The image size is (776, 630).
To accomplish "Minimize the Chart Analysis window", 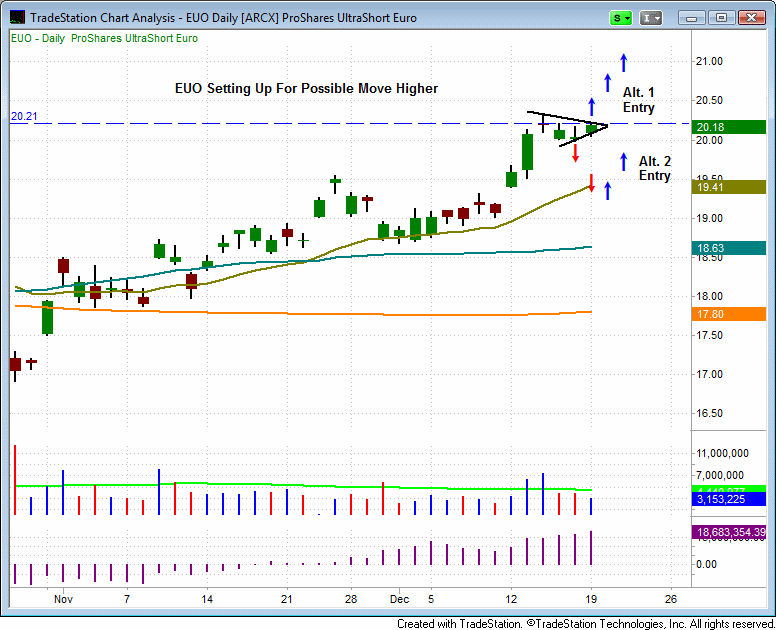I will [692, 18].
